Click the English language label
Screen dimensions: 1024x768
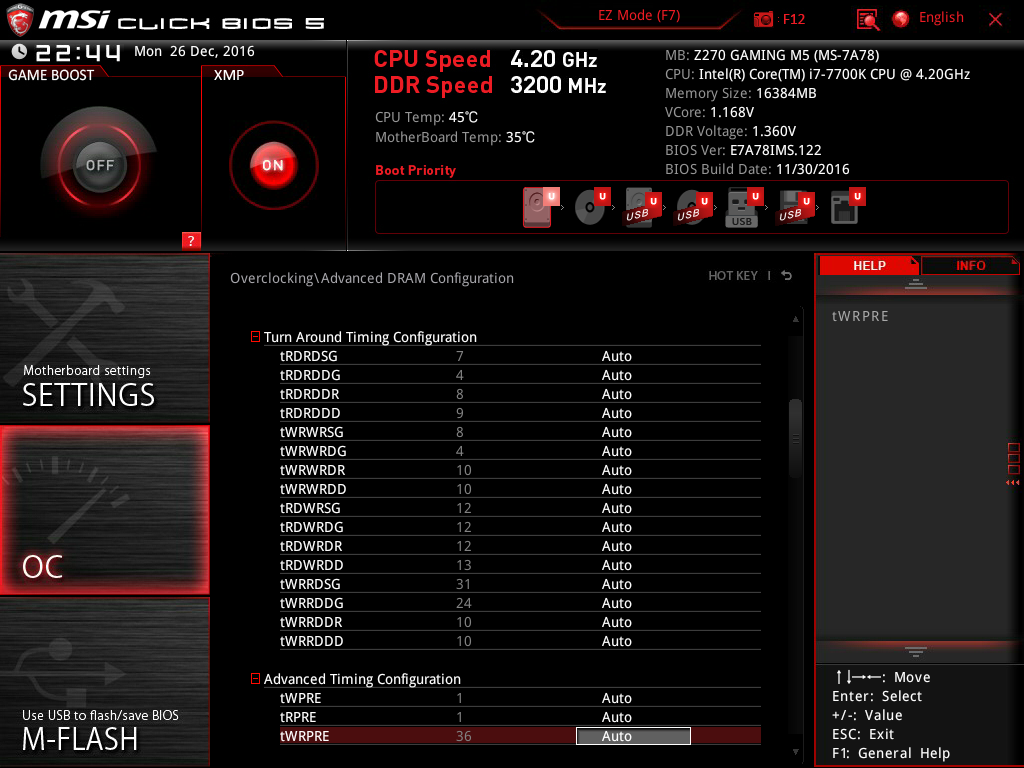coord(941,18)
